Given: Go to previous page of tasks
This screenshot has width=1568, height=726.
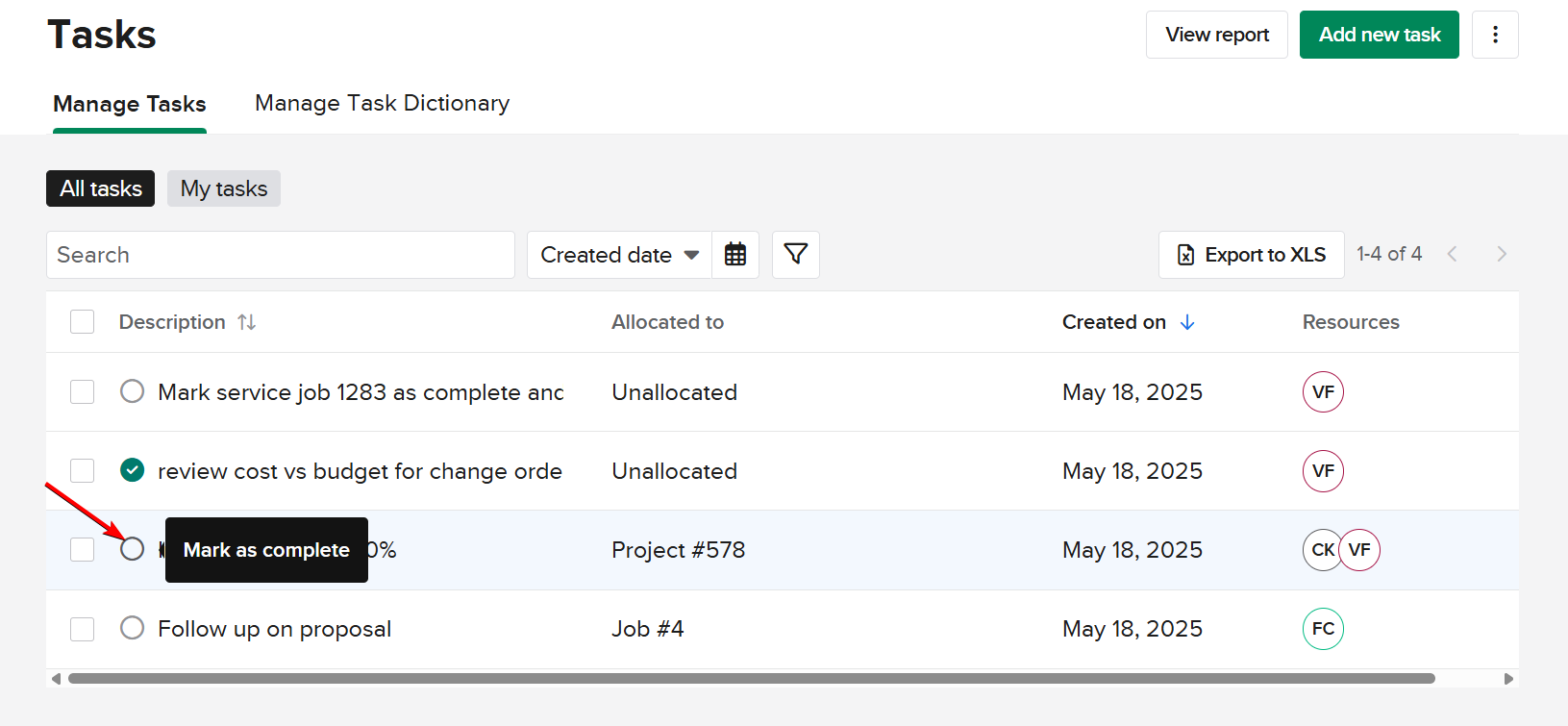Looking at the screenshot, I should pyautogui.click(x=1453, y=254).
